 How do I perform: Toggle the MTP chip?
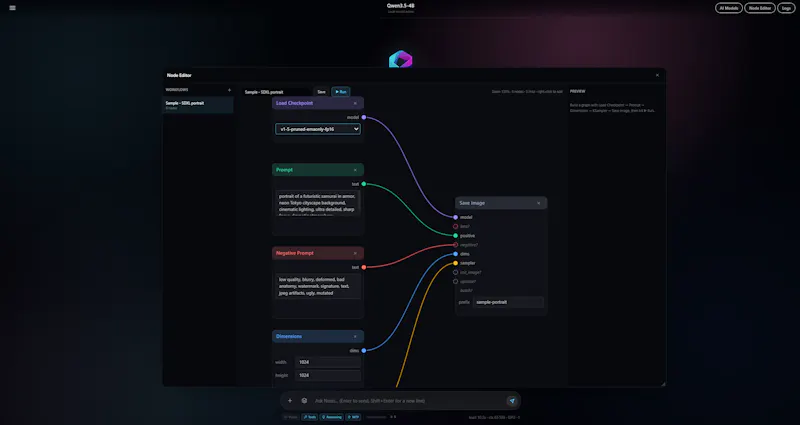pos(354,417)
